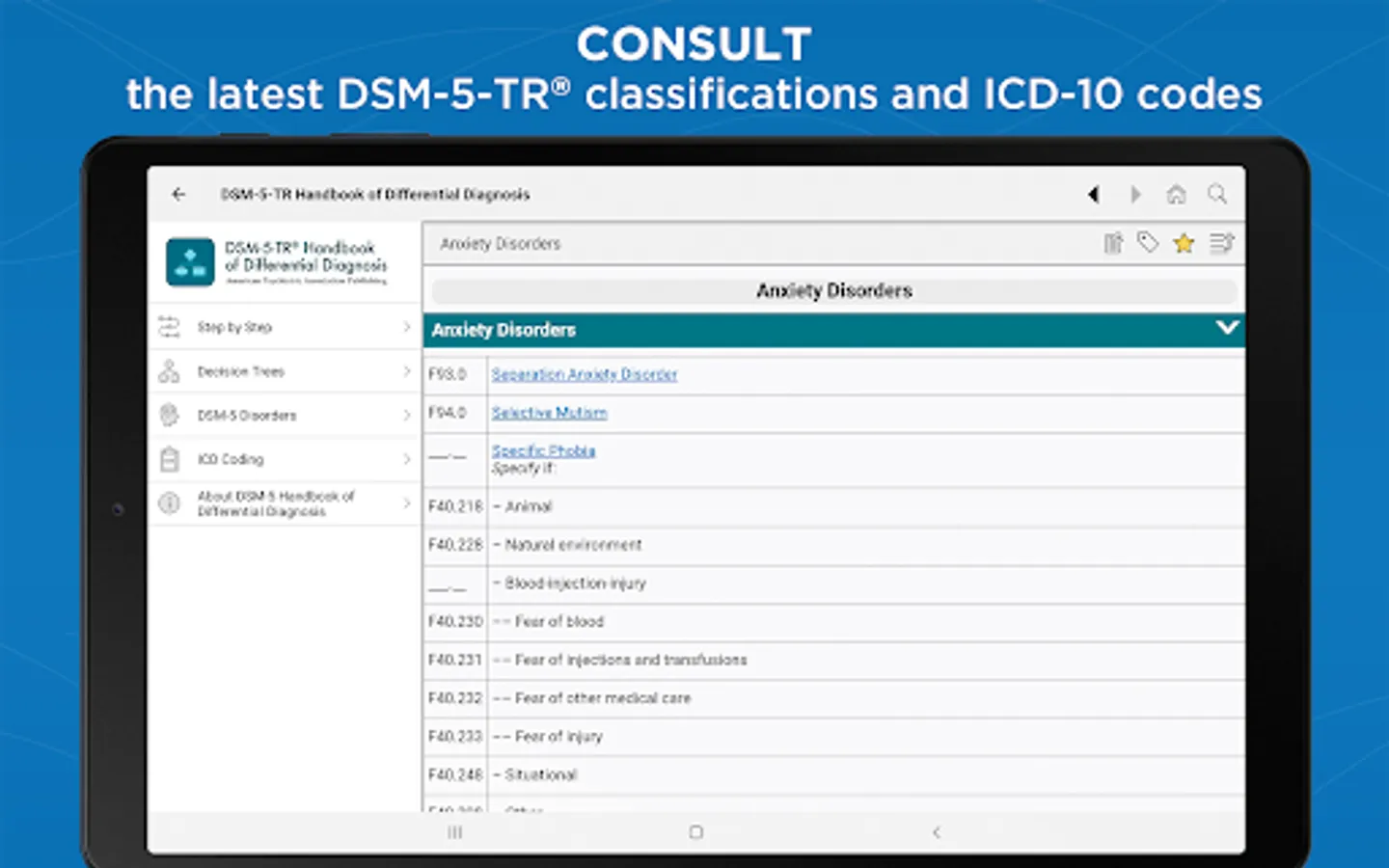Viewport: 1389px width, 868px height.
Task: Click the Fear of blood row
Action: (x=865, y=622)
